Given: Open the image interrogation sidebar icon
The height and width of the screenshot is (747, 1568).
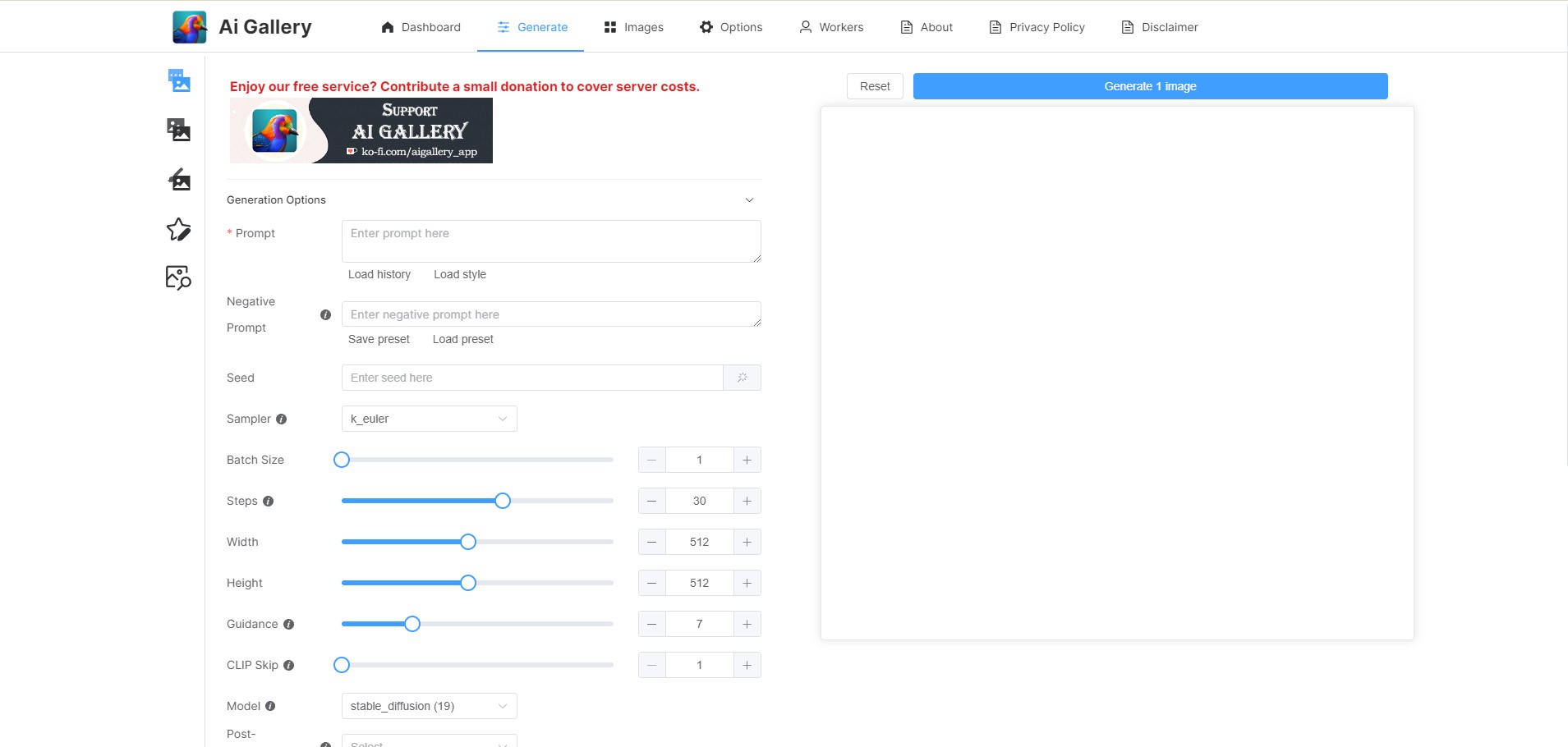Looking at the screenshot, I should pos(179,277).
